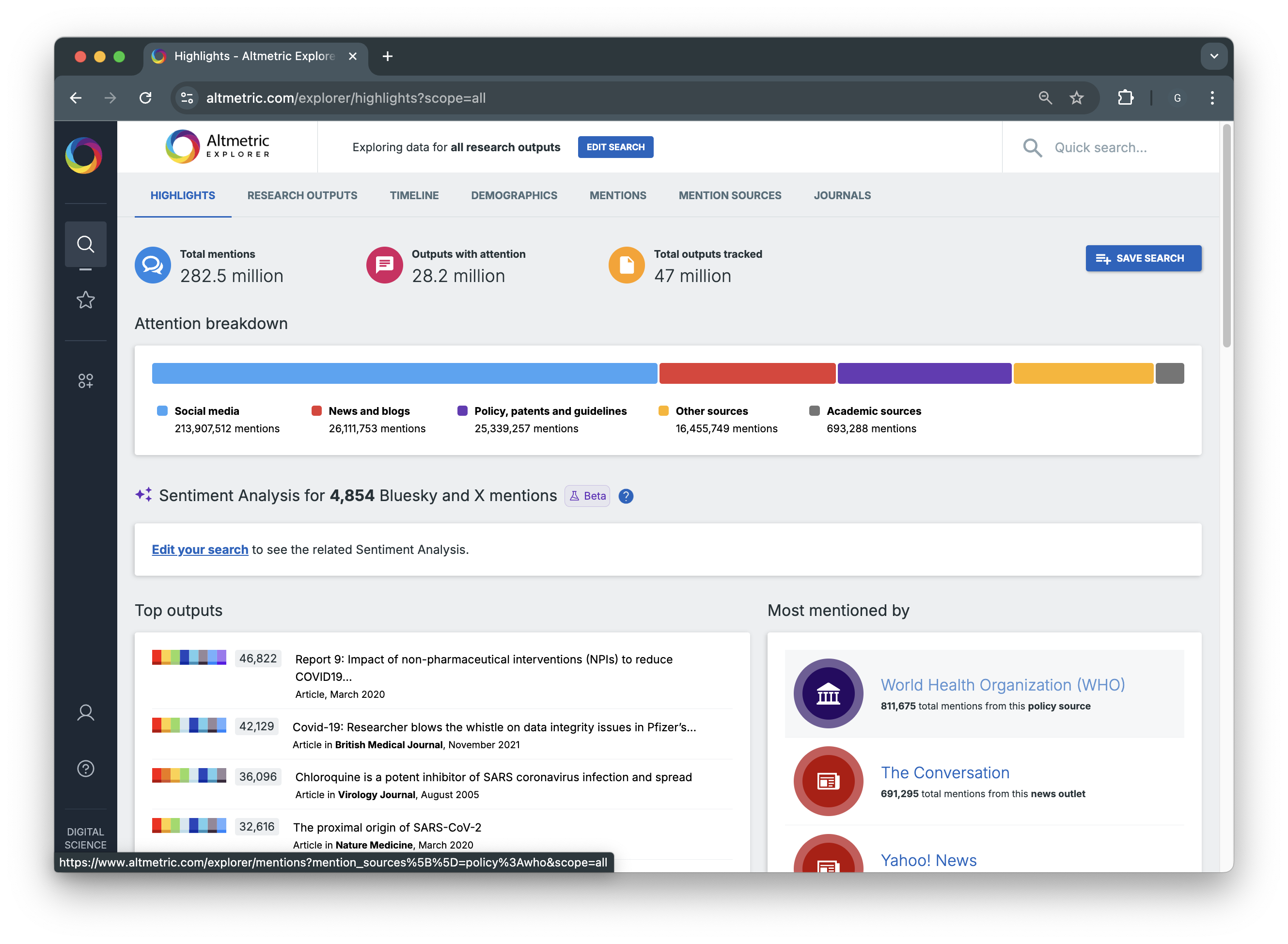The image size is (1288, 944).
Task: Click the World Health Organization policy source icon
Action: 828,693
